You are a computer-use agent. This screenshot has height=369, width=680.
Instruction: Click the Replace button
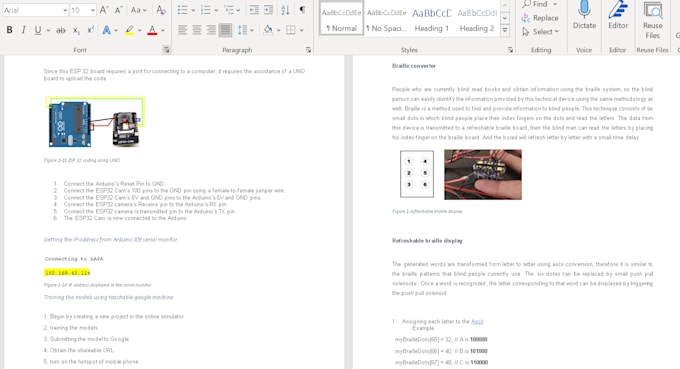[x=540, y=18]
